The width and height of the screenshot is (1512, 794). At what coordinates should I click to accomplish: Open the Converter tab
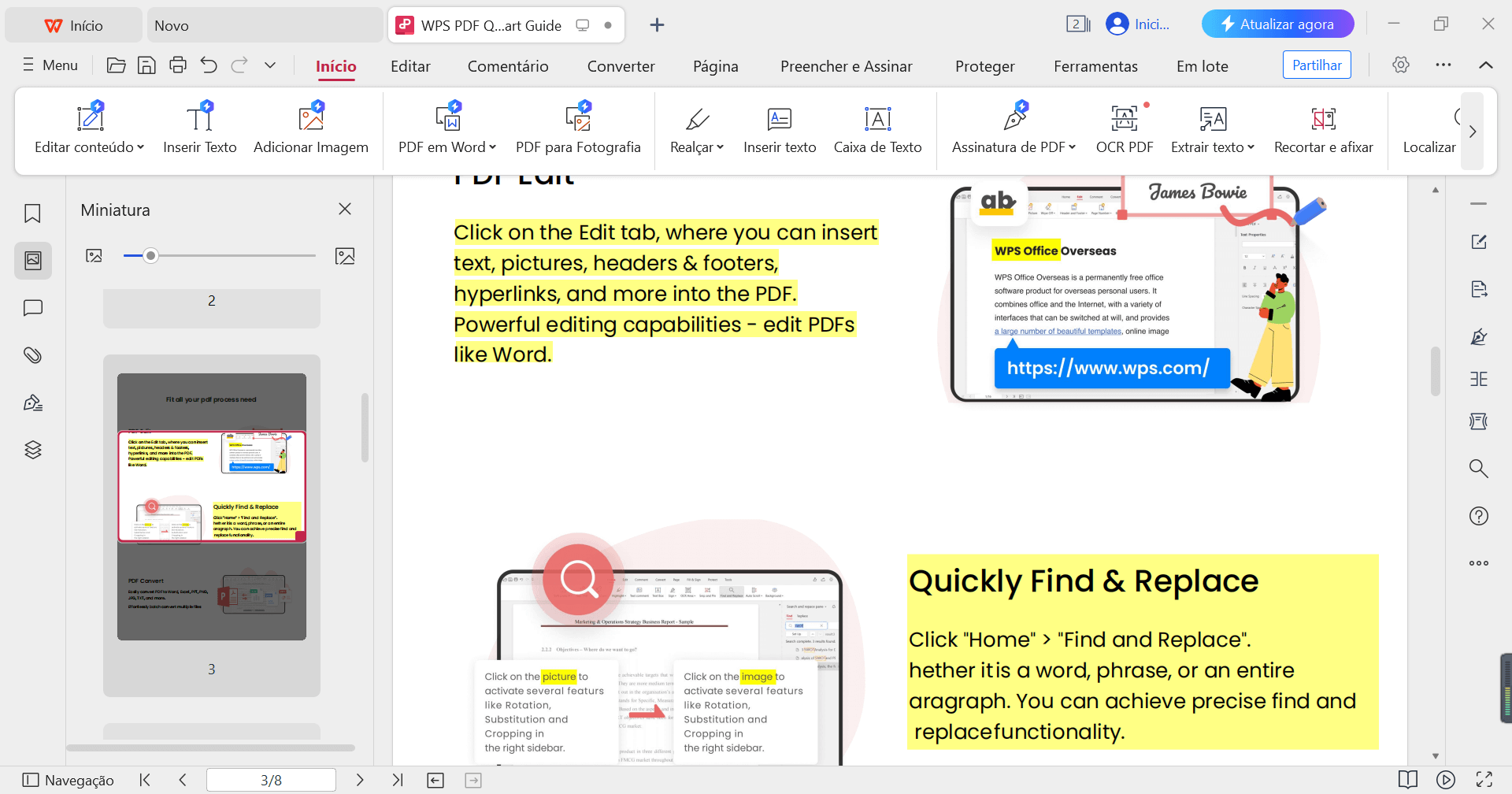point(621,66)
